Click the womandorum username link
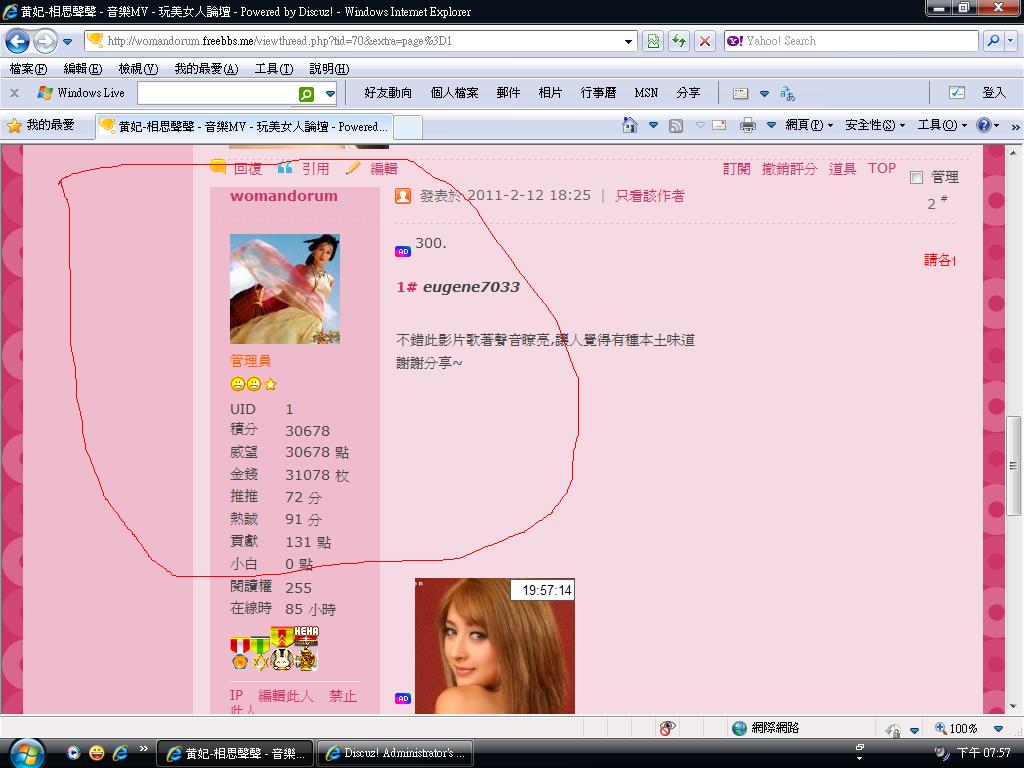Screen dimensions: 1024x768 point(283,196)
